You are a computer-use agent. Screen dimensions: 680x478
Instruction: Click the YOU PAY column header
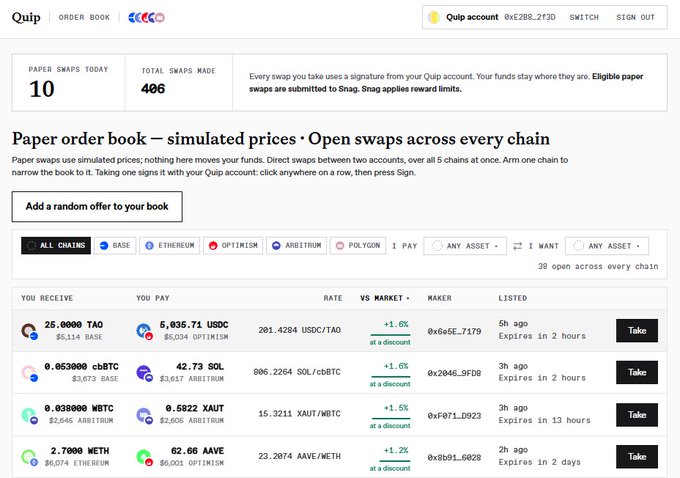point(153,298)
